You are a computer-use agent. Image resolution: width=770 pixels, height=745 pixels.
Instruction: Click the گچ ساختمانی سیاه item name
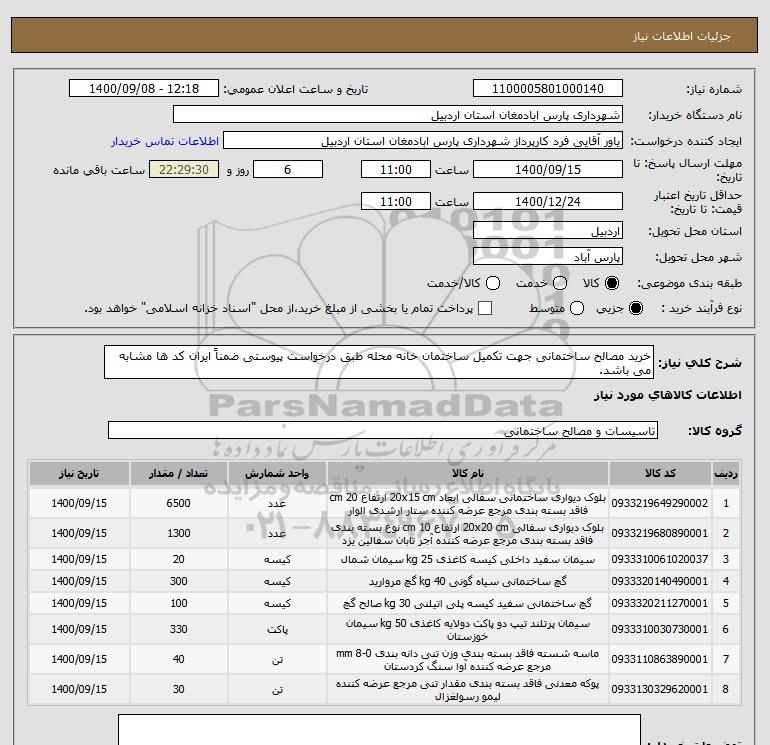(468, 581)
